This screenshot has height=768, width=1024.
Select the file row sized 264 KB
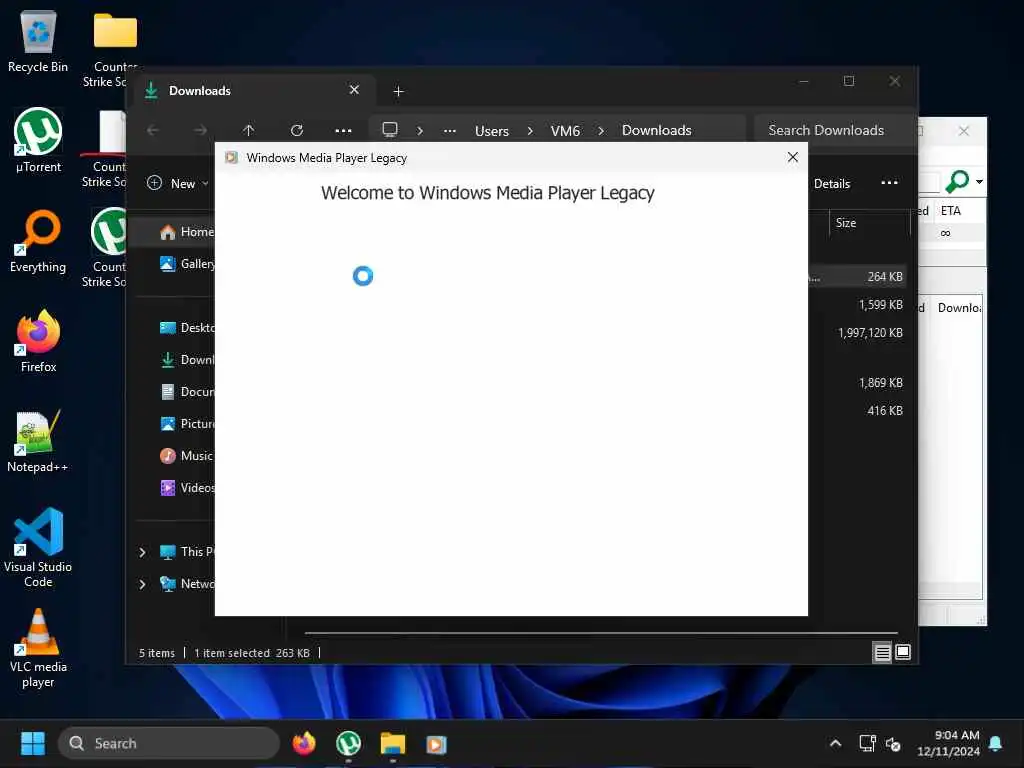pyautogui.click(x=857, y=277)
